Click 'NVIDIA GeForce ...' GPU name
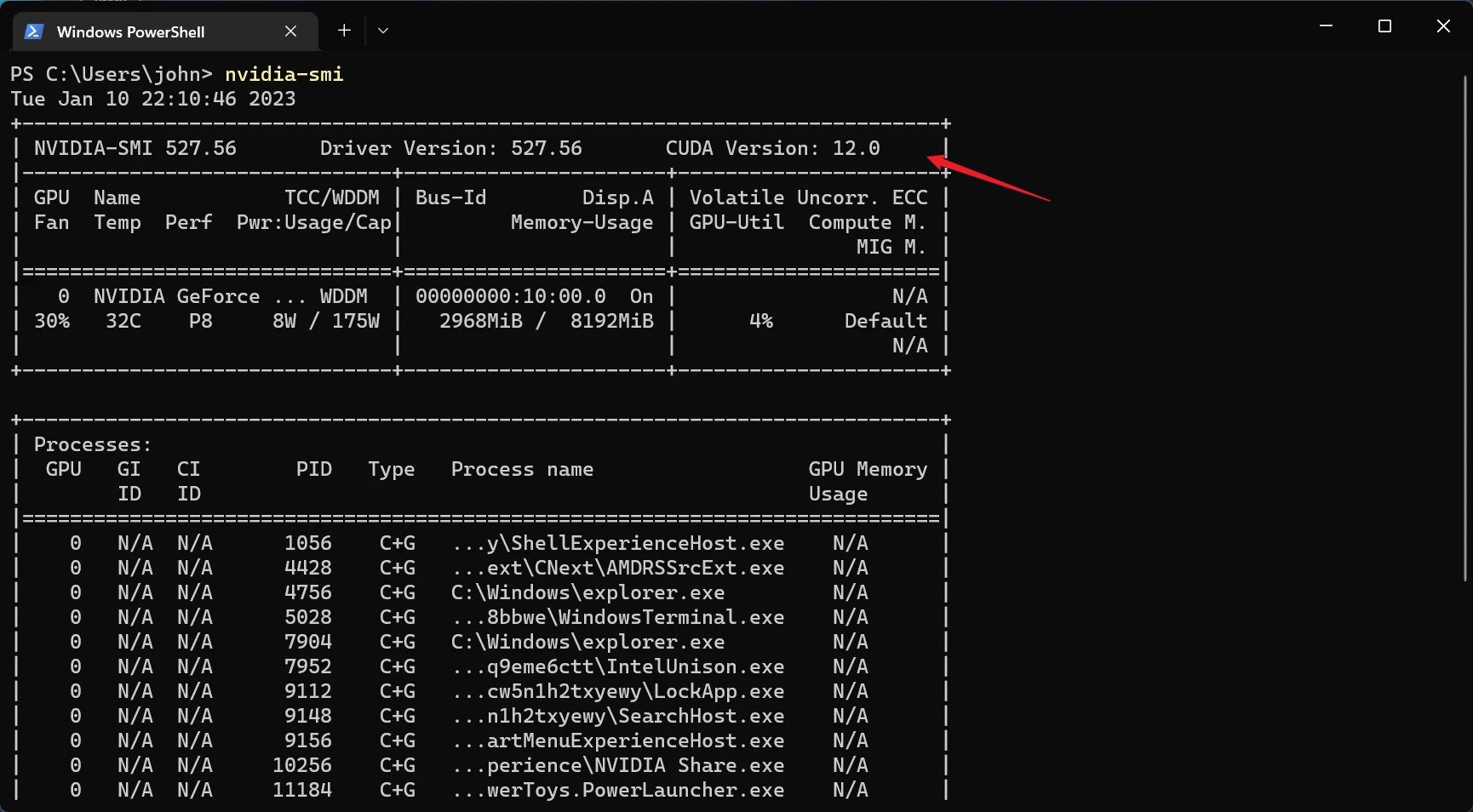Viewport: 1473px width, 812px height. [200, 296]
